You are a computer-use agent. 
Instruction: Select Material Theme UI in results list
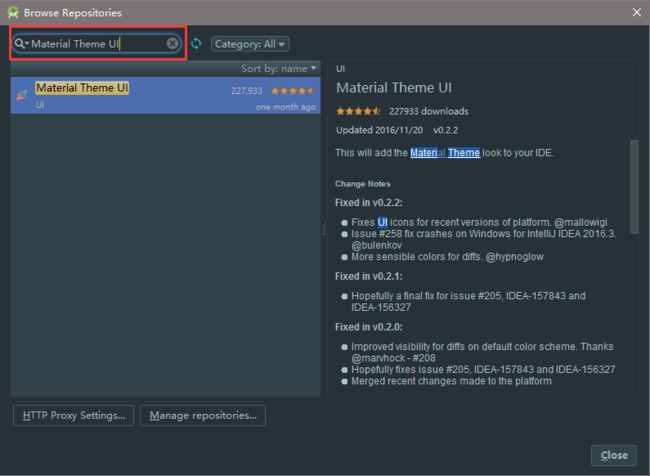point(165,95)
